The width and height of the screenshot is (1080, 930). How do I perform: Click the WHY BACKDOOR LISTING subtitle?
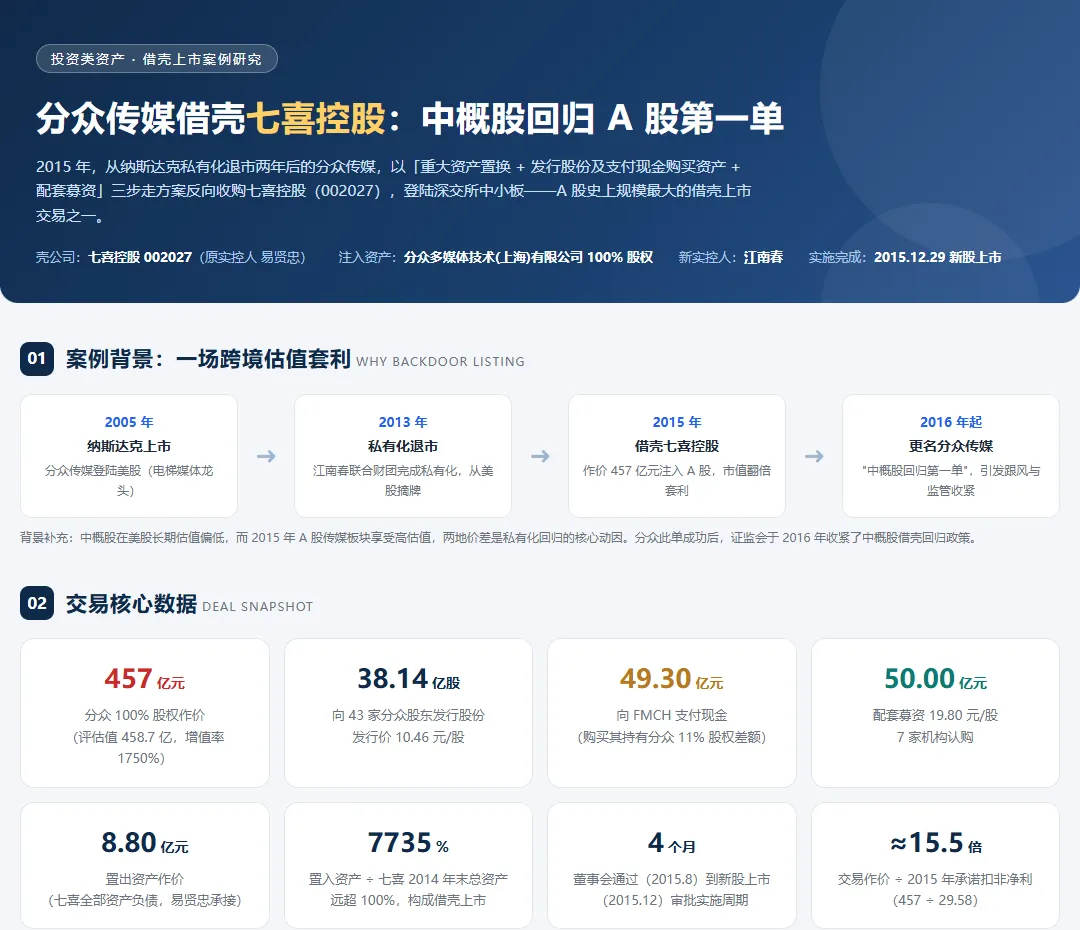[440, 362]
